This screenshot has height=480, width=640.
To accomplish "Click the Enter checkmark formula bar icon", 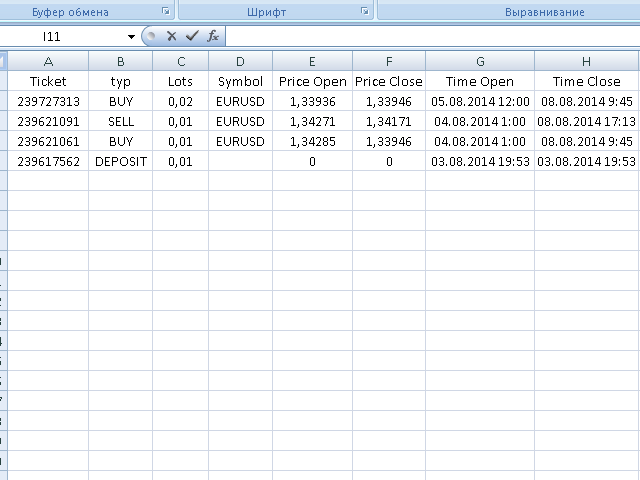I will pyautogui.click(x=192, y=36).
